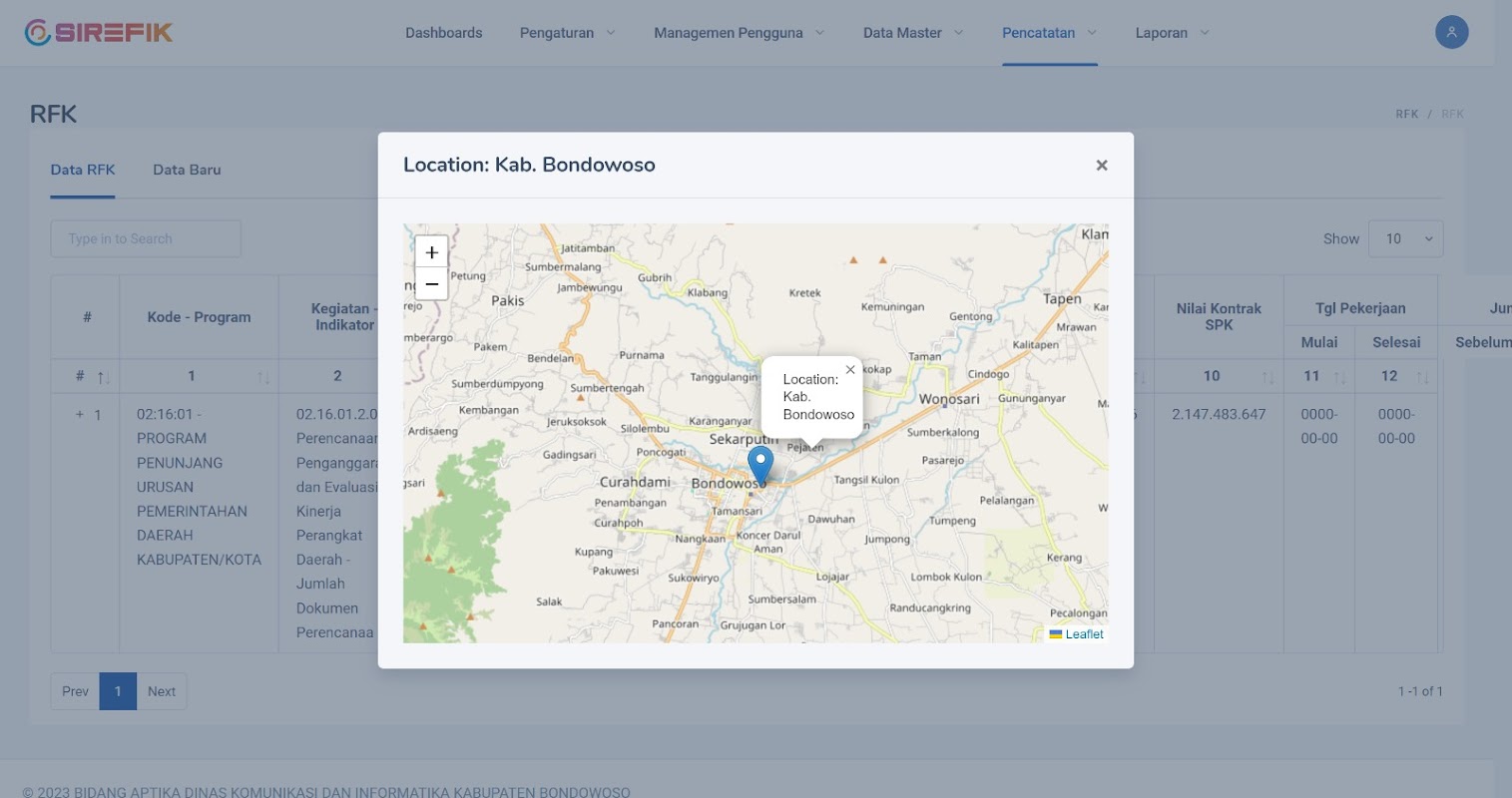
Task: Click the Curahdami label on the map
Action: 635,482
